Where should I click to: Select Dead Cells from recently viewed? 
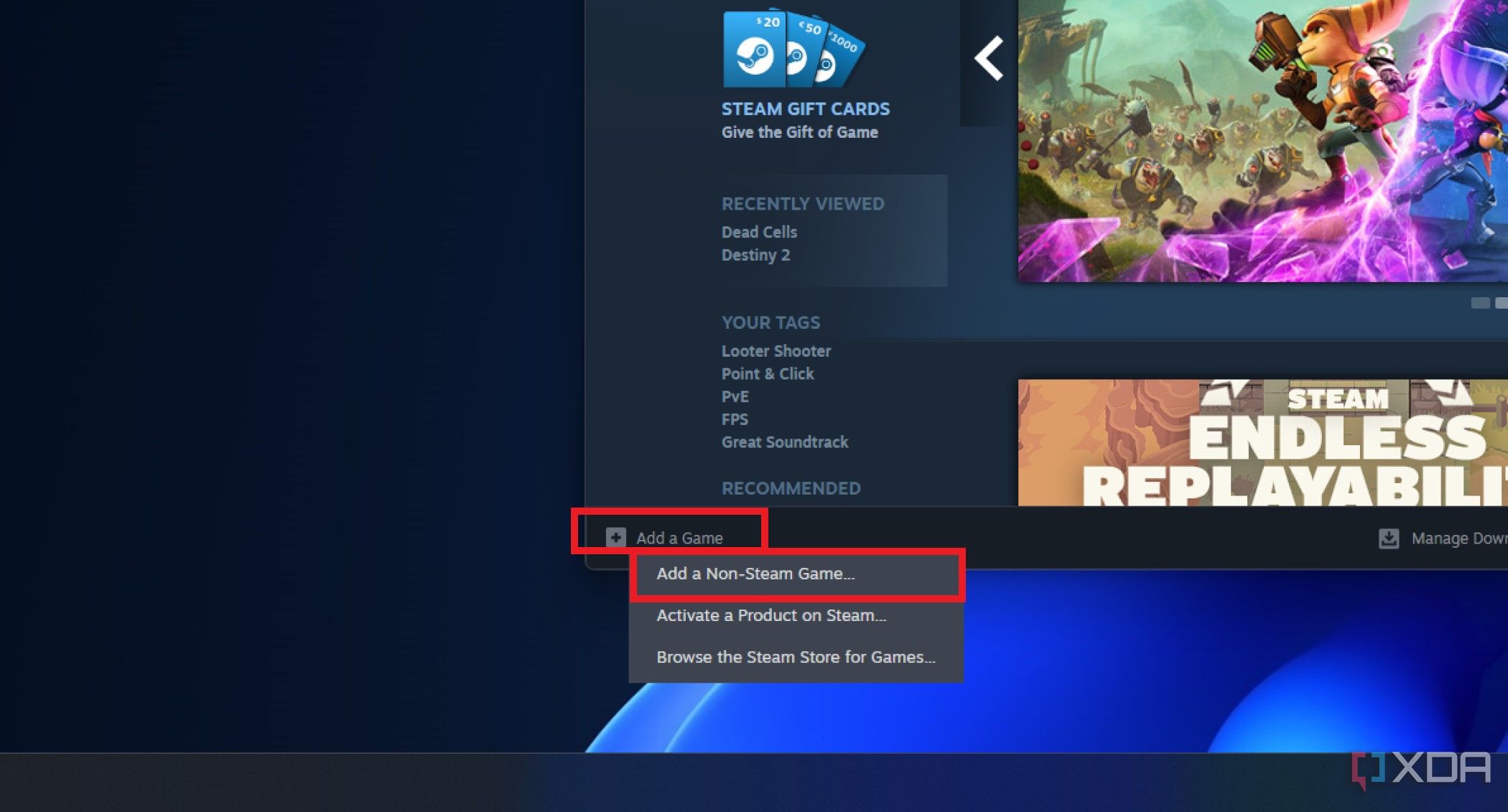(758, 231)
